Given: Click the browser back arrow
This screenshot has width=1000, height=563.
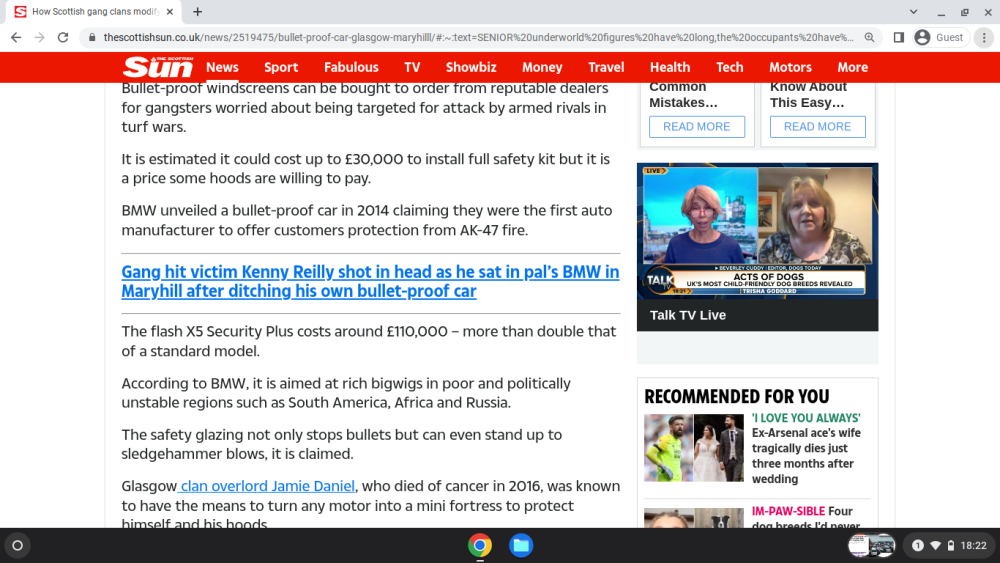Looking at the screenshot, I should pos(16,38).
